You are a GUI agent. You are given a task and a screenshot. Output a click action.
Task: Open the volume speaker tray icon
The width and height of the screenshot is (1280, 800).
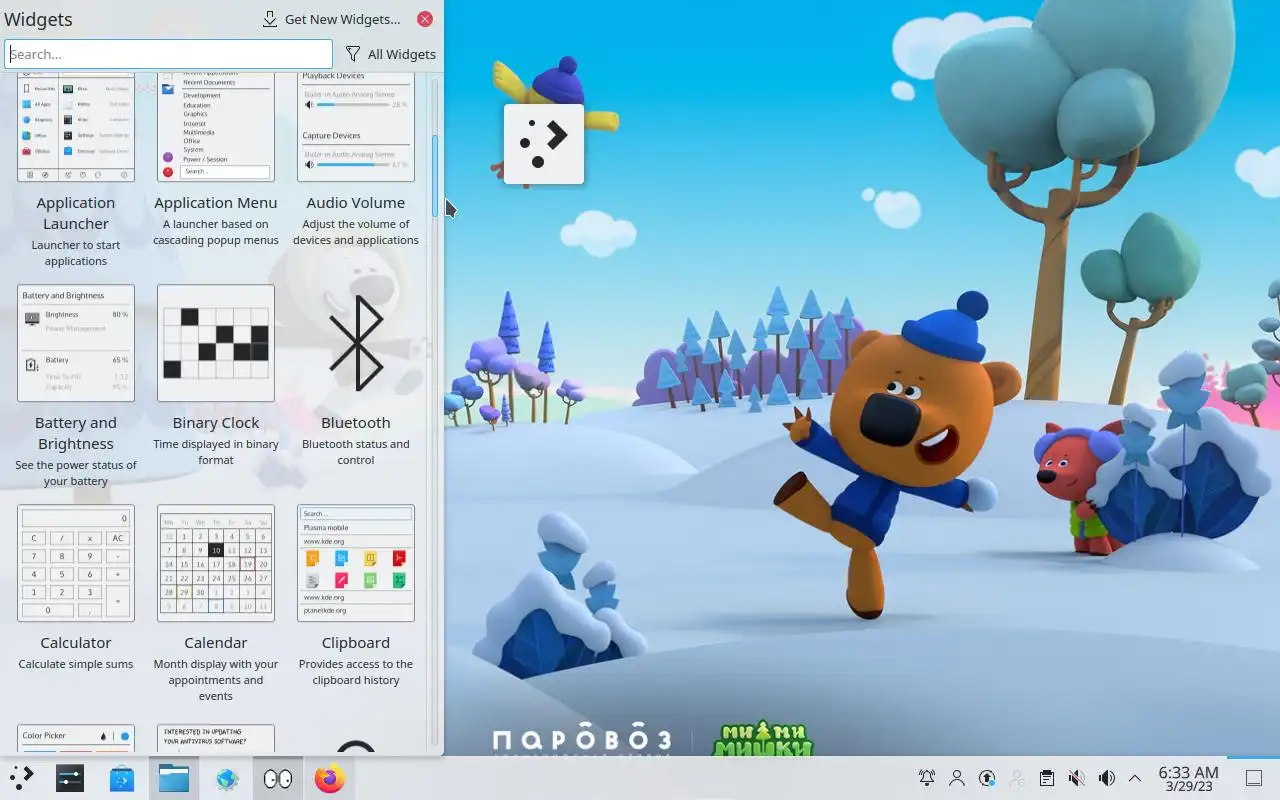pyautogui.click(x=1106, y=778)
